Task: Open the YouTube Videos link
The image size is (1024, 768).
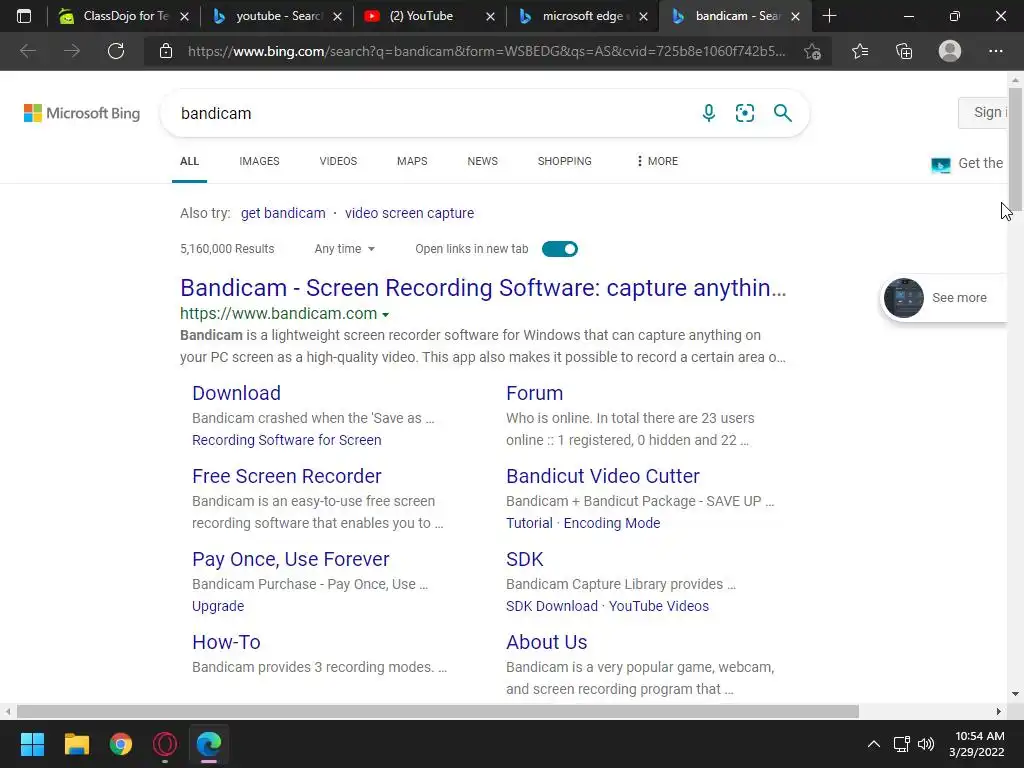Action: [x=658, y=606]
